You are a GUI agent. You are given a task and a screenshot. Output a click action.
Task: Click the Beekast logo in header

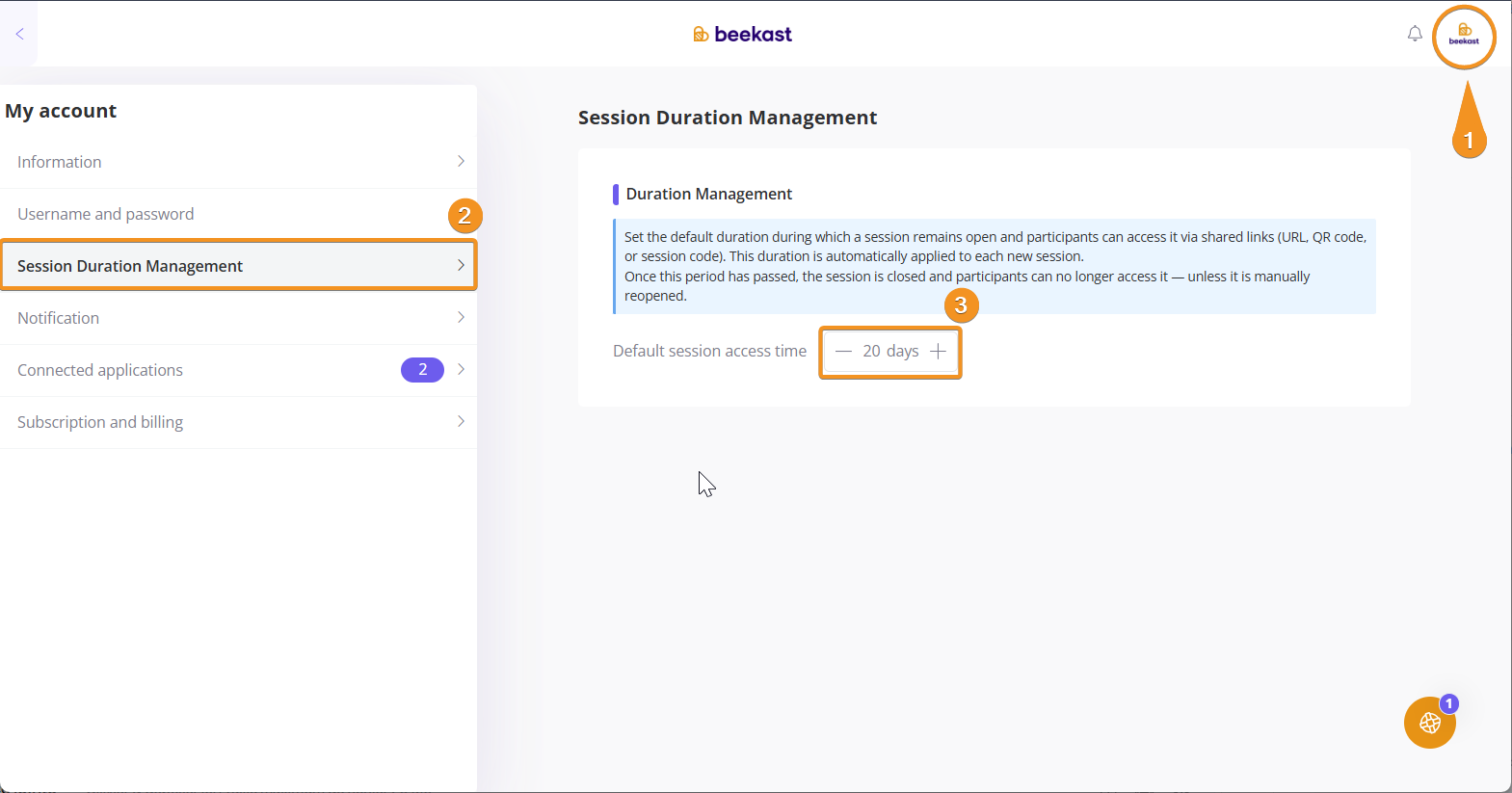pyautogui.click(x=742, y=35)
